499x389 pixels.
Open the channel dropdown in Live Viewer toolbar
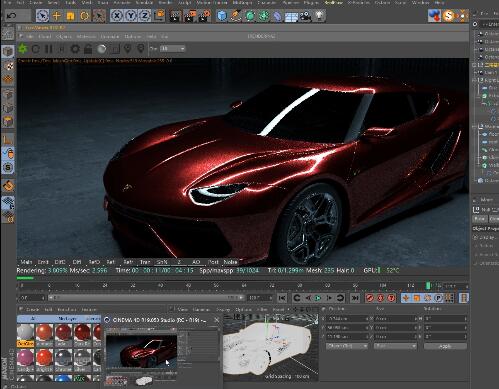tap(172, 49)
